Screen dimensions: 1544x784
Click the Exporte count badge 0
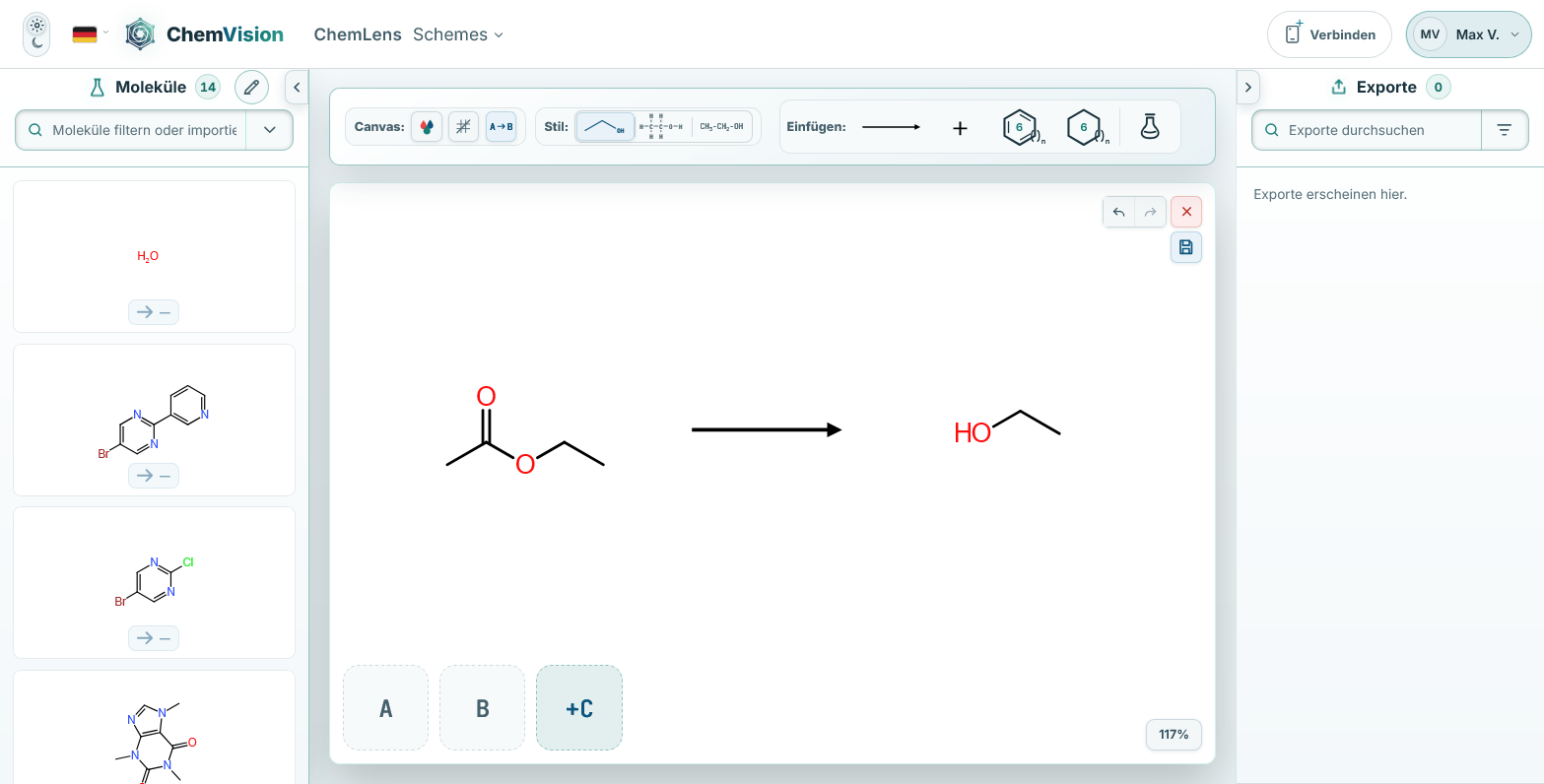click(1438, 87)
